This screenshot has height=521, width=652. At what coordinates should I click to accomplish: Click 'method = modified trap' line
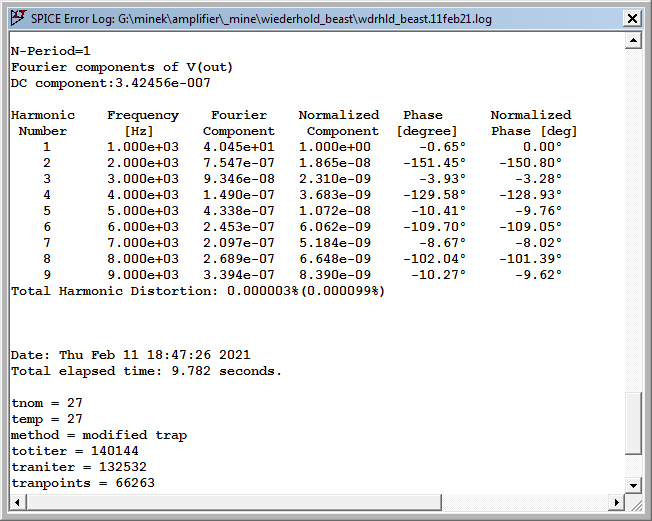[x=99, y=435]
